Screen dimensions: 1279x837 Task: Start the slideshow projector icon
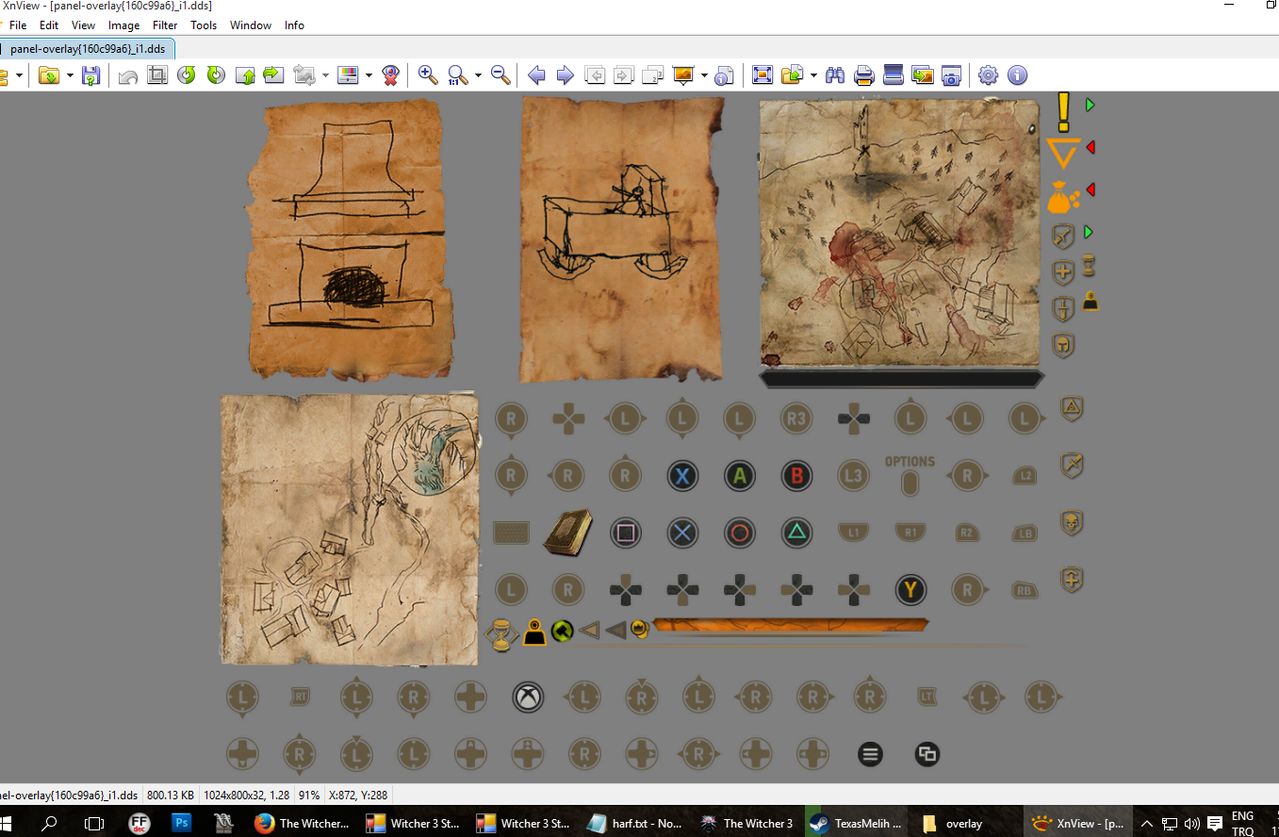(x=684, y=75)
